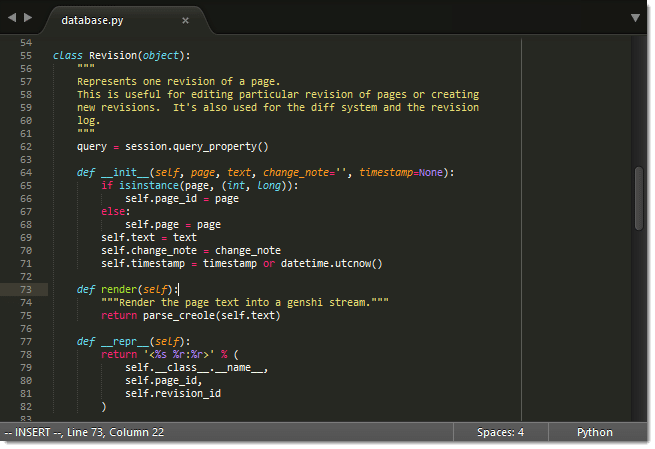Click 'self.__class__.__name__,' line
Image resolution: width=655 pixels, height=449 pixels.
(x=196, y=368)
